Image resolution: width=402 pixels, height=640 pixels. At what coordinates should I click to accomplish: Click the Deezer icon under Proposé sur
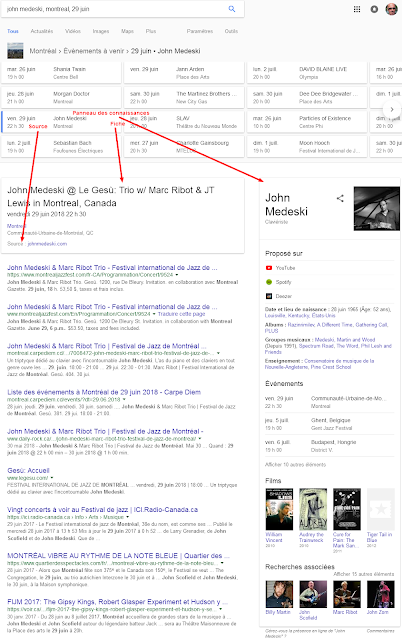coord(269,296)
